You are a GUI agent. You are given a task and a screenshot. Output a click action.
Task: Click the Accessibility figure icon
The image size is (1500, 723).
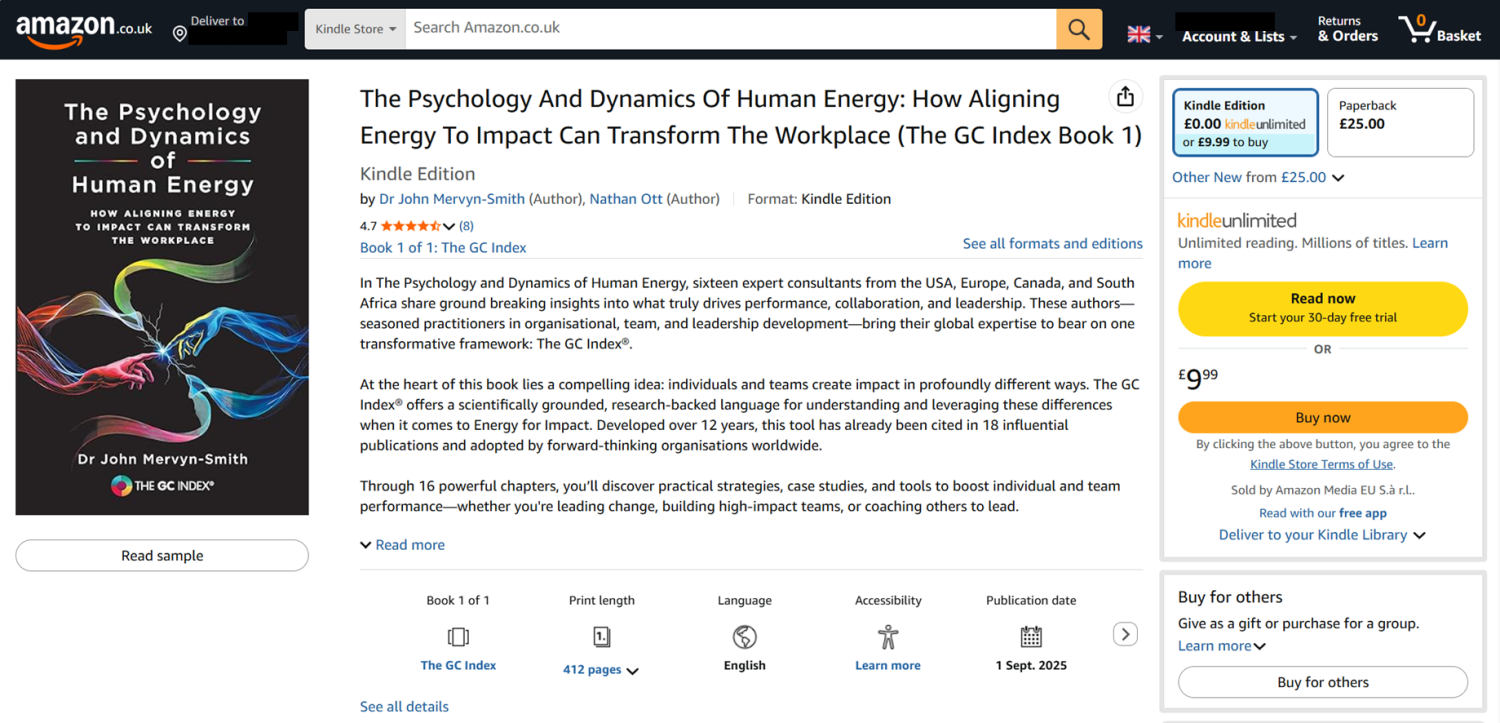888,636
